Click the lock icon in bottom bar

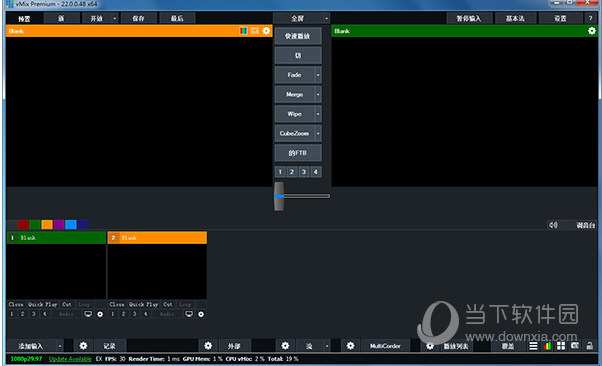(x=589, y=346)
